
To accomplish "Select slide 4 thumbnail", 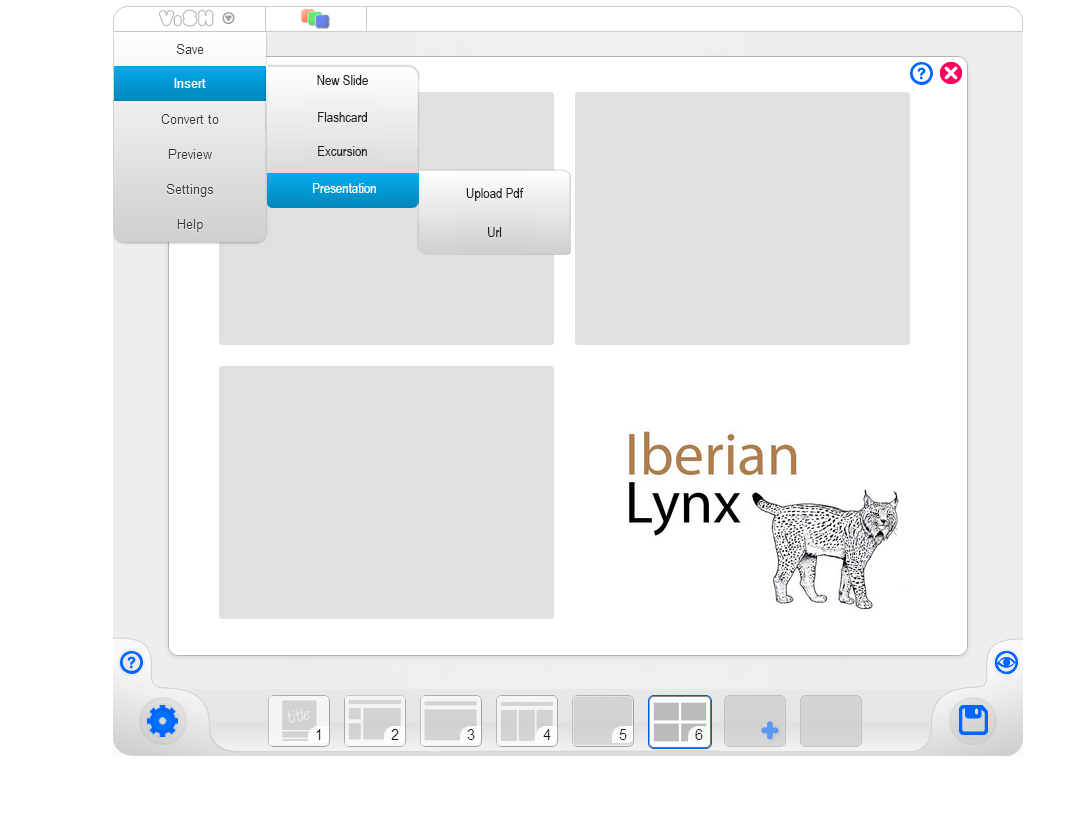I will point(527,721).
